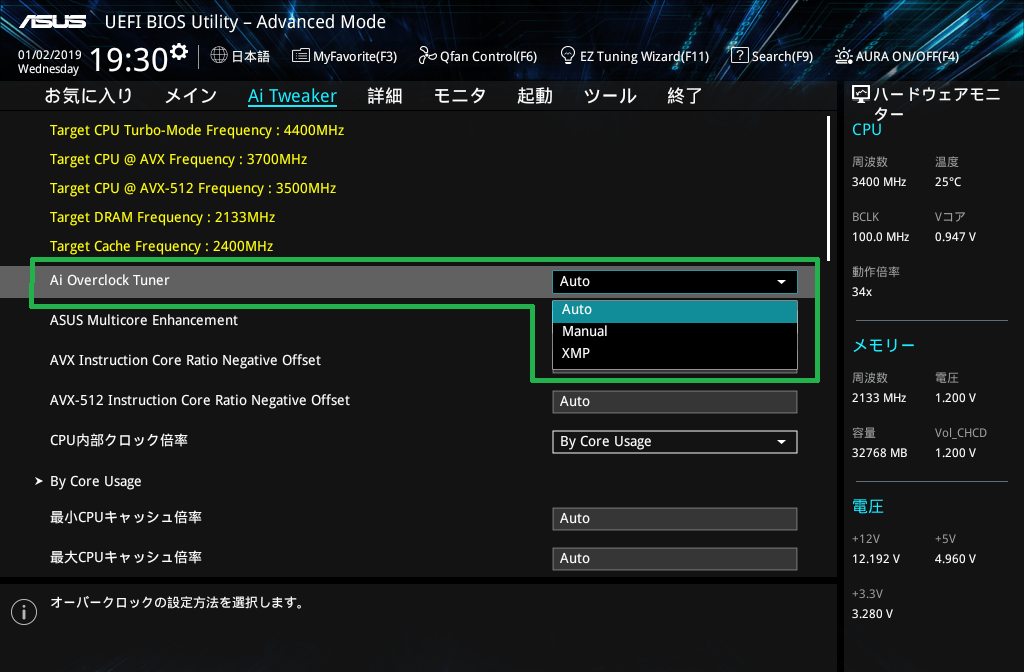Image resolution: width=1024 pixels, height=672 pixels.
Task: Click the メモリー section heading
Action: 884,345
